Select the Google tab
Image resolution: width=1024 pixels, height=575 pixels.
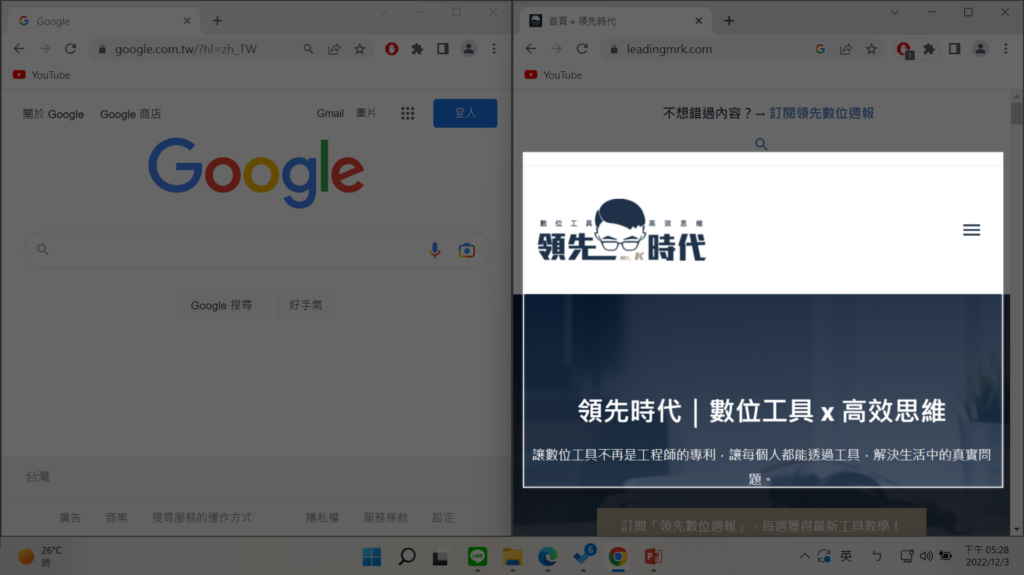coord(104,21)
